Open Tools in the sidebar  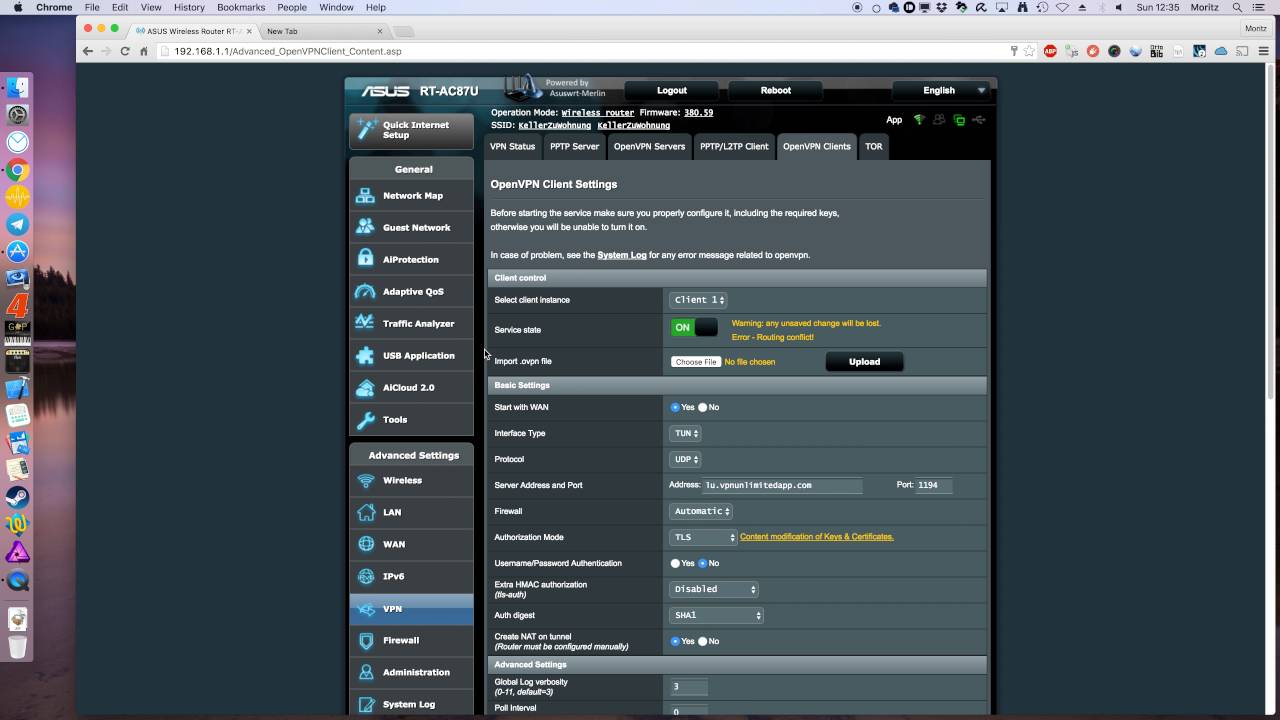click(x=411, y=420)
